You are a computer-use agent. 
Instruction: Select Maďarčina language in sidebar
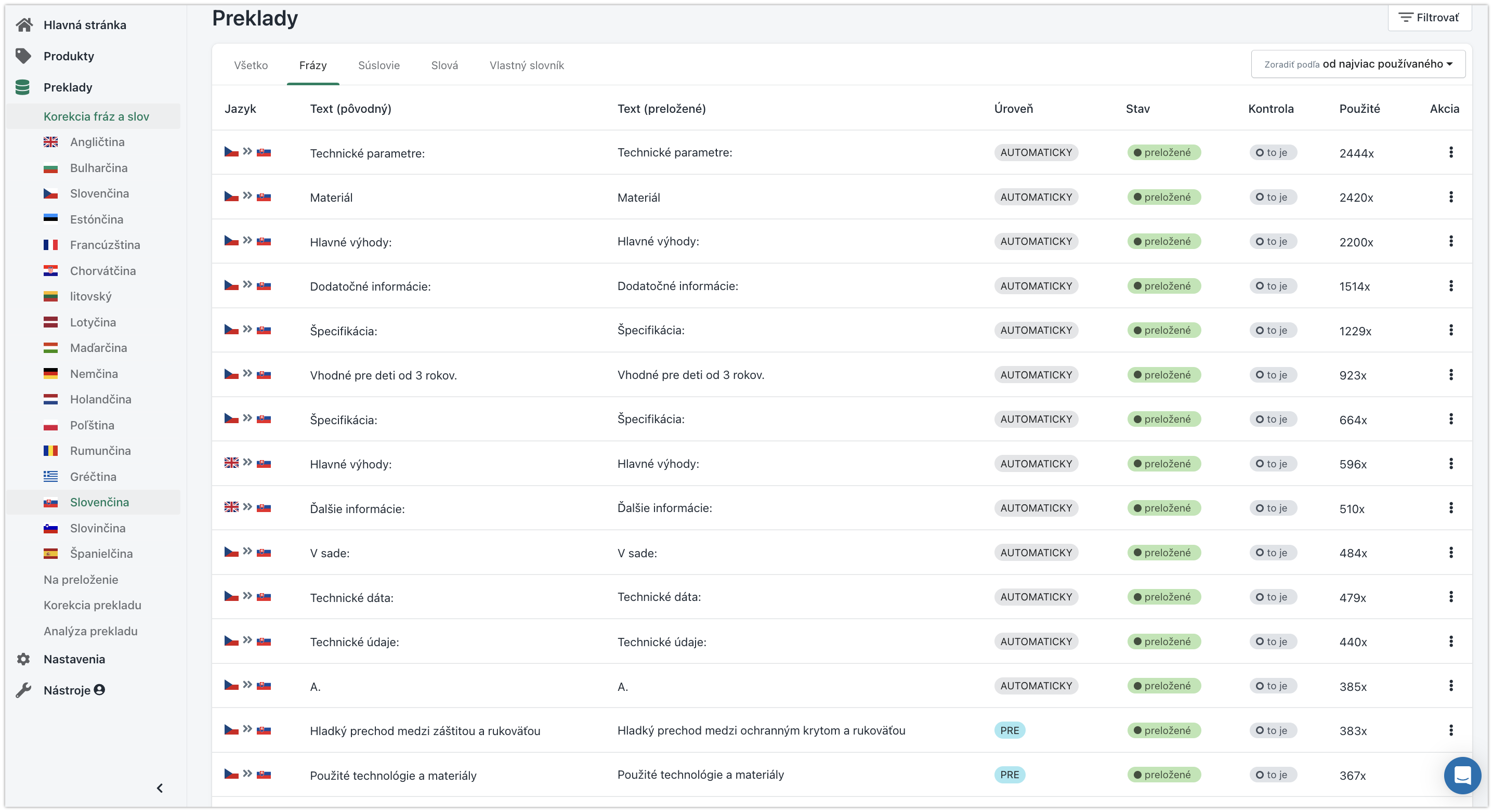98,348
